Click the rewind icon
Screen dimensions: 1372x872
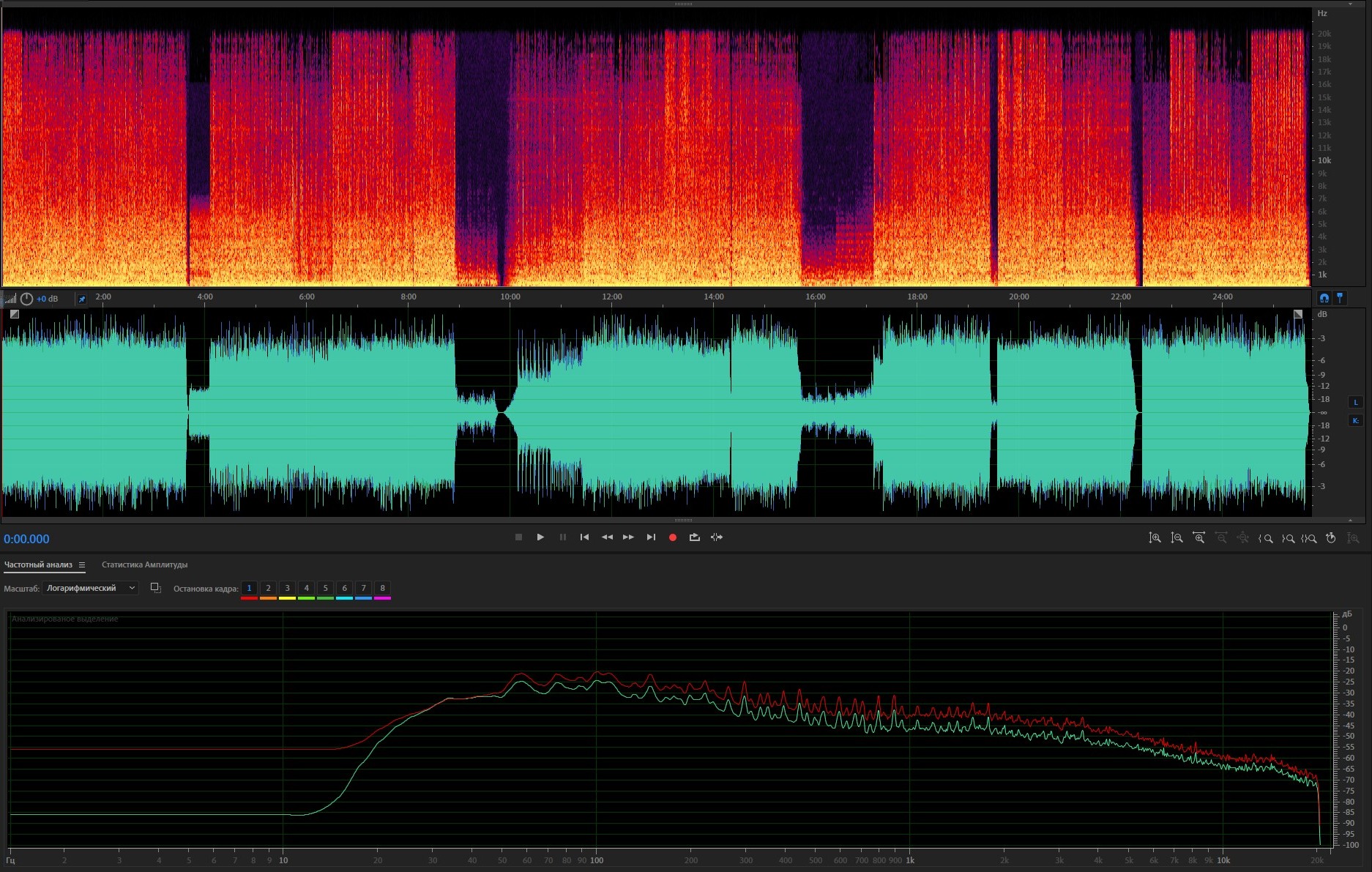click(607, 537)
